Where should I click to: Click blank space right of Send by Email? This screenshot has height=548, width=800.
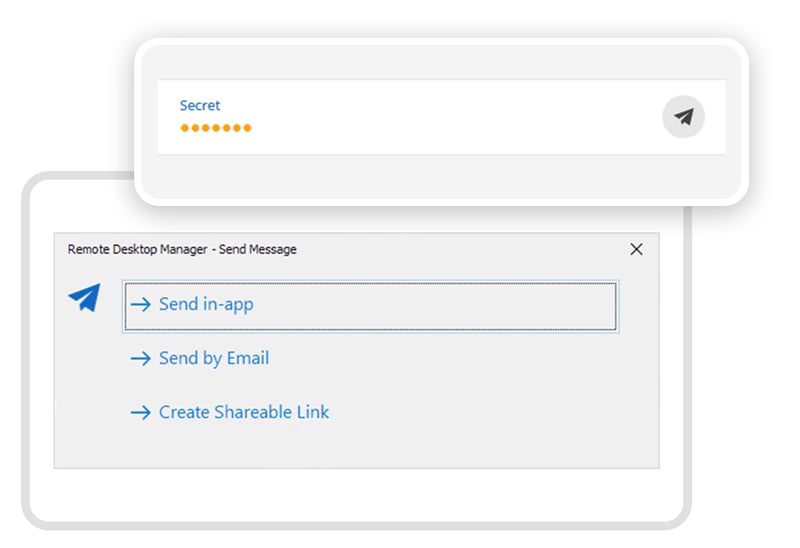450,358
